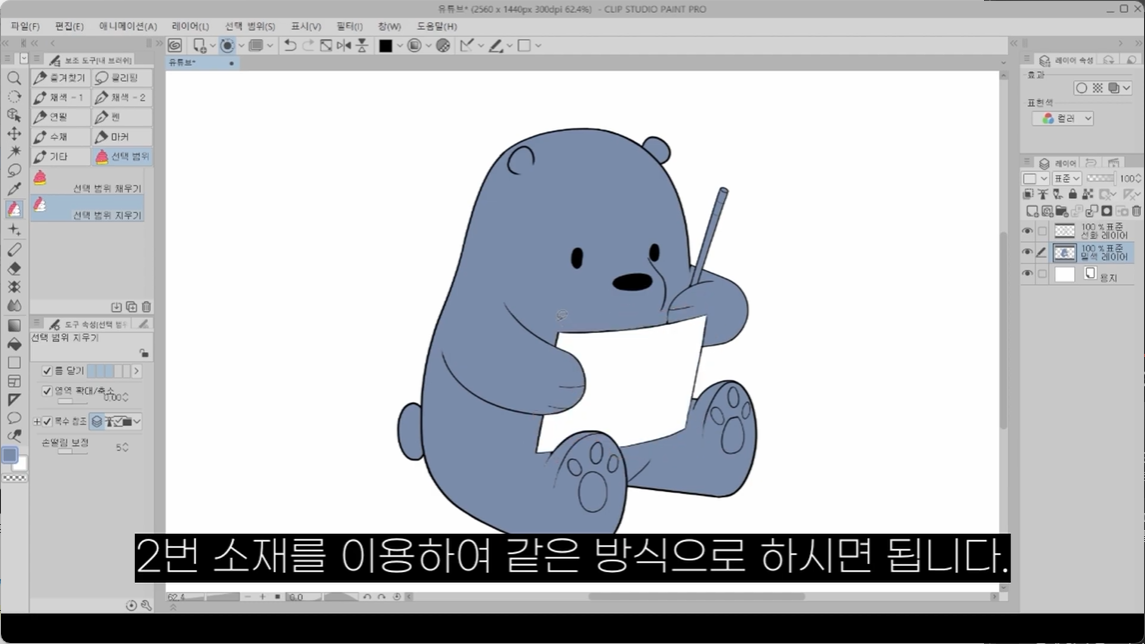Select the Ruler triangle tool

coord(14,399)
